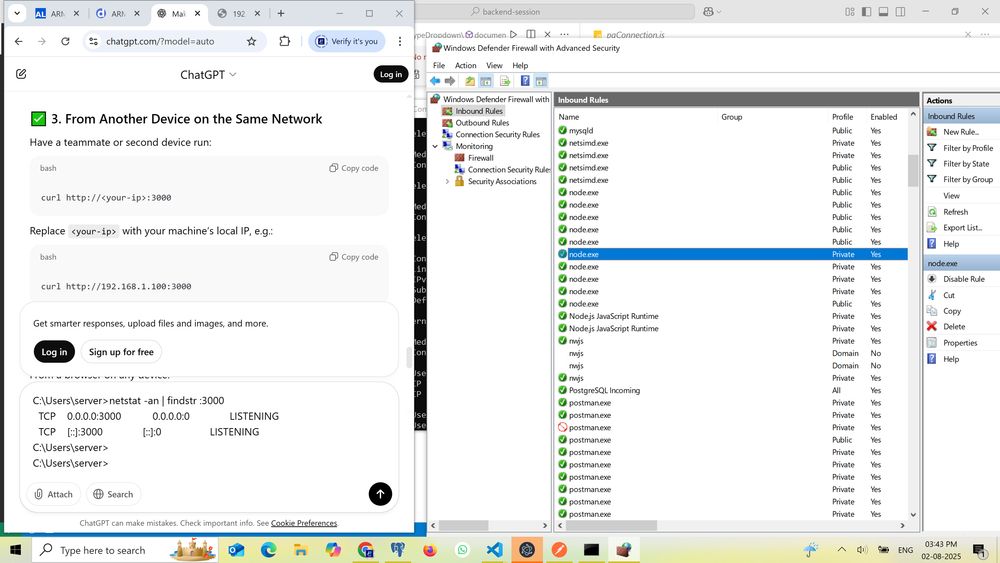The width and height of the screenshot is (1000, 563).
Task: Collapse the Monitoring tree node
Action: (x=435, y=146)
